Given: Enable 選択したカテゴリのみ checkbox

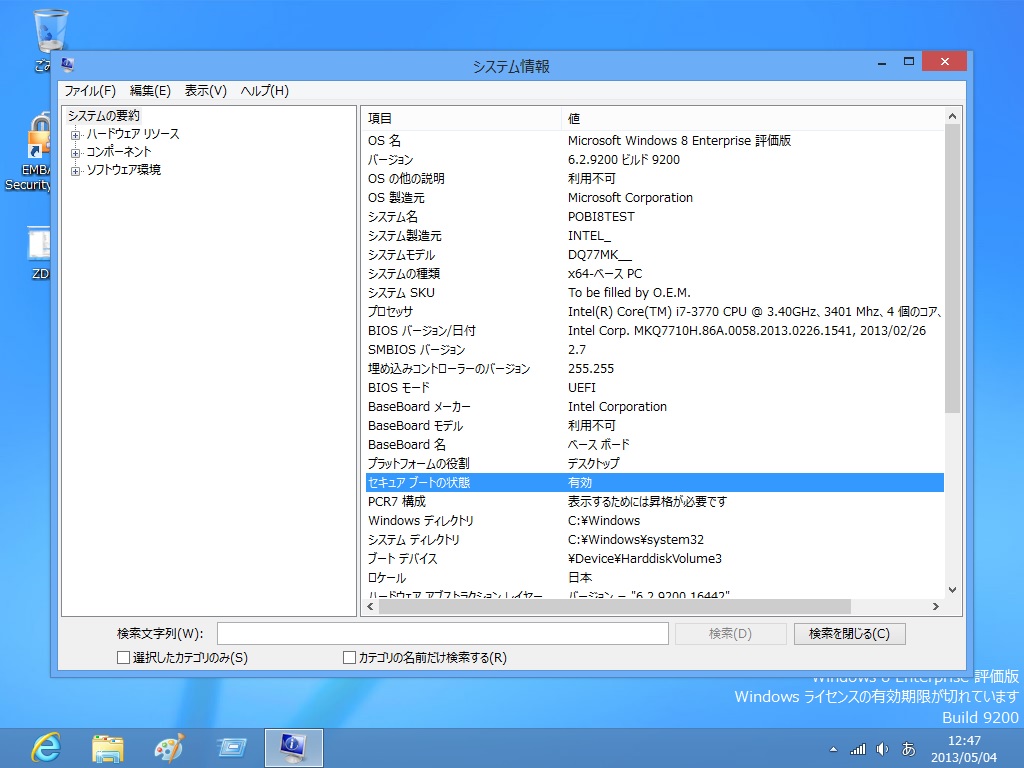Looking at the screenshot, I should (x=124, y=658).
